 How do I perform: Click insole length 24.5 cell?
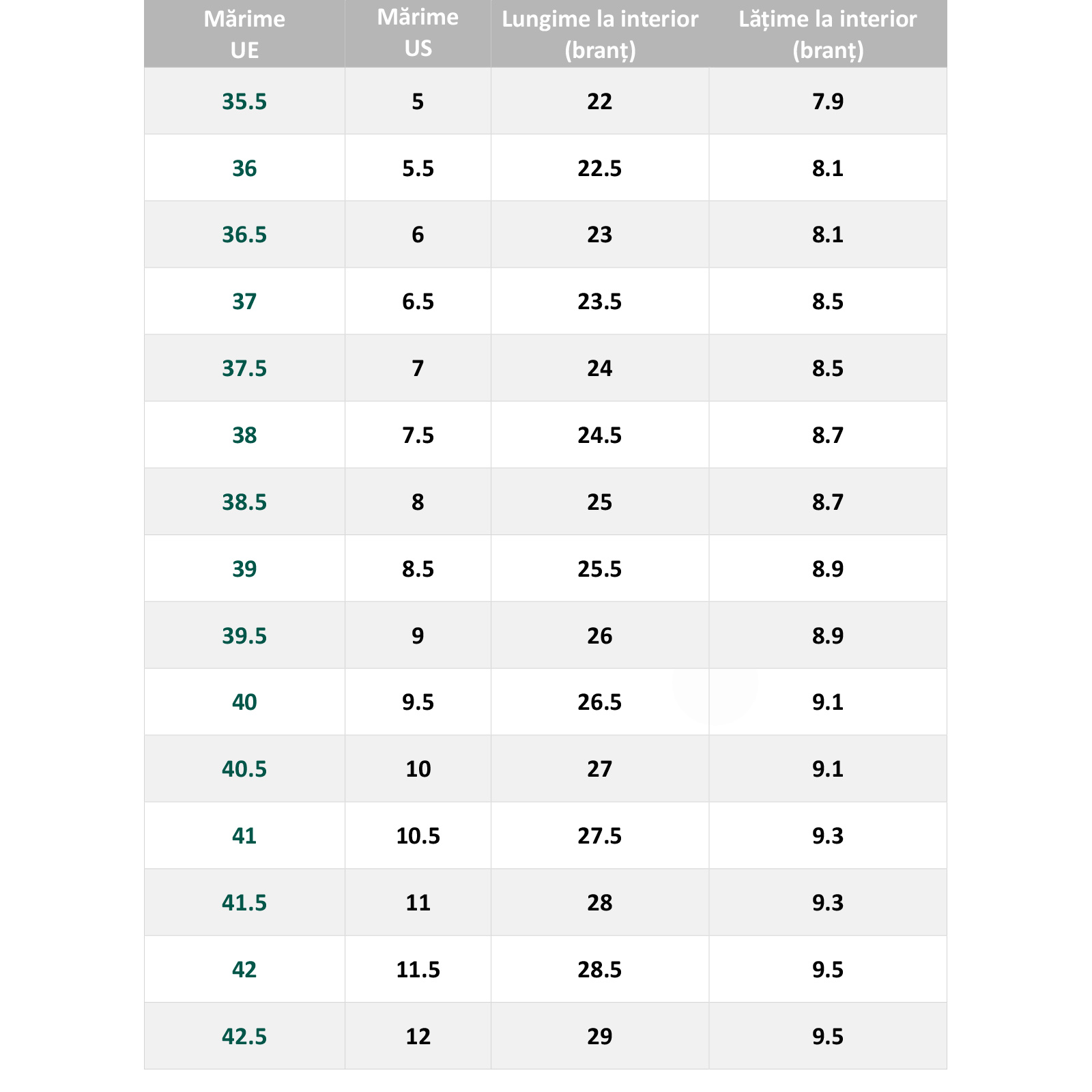(x=600, y=435)
